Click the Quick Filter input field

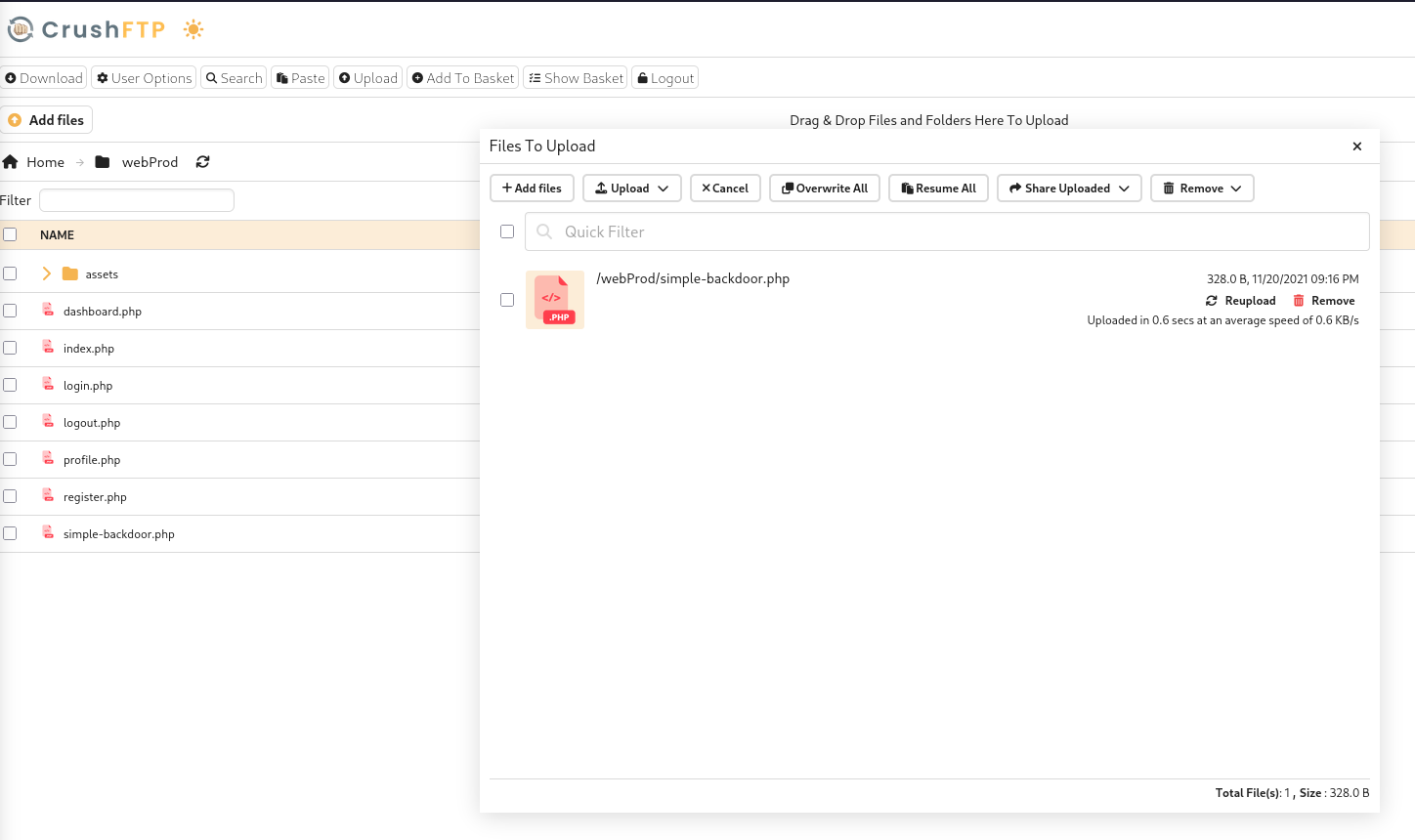pos(958,231)
